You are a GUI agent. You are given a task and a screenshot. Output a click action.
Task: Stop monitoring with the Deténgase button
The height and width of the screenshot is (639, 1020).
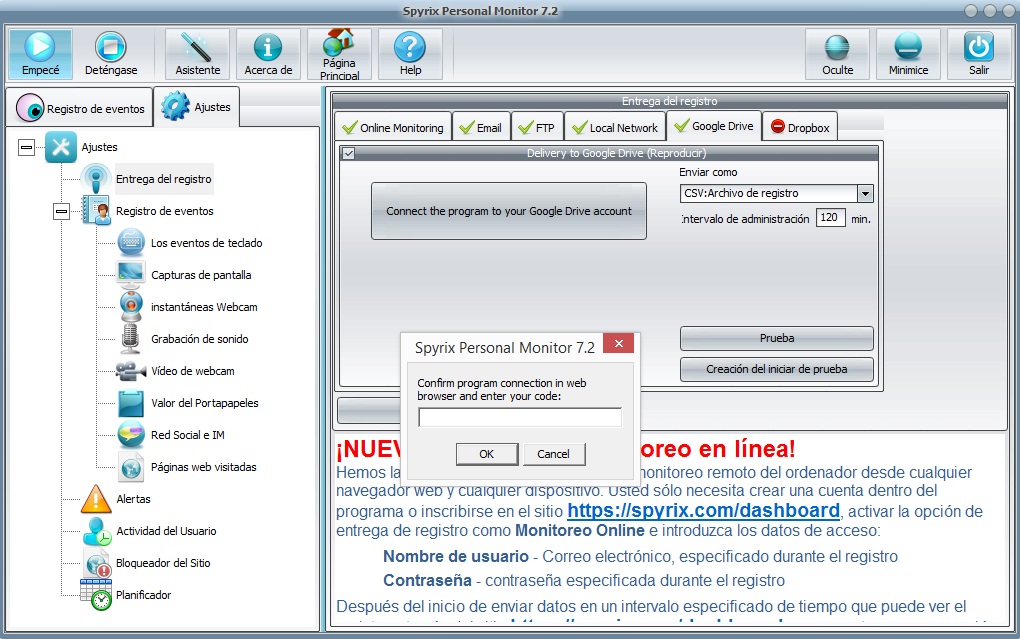click(x=111, y=54)
